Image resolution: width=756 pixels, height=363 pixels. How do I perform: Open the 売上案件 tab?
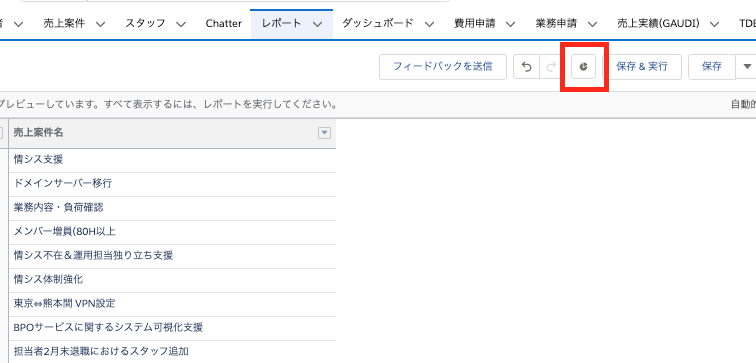point(64,23)
